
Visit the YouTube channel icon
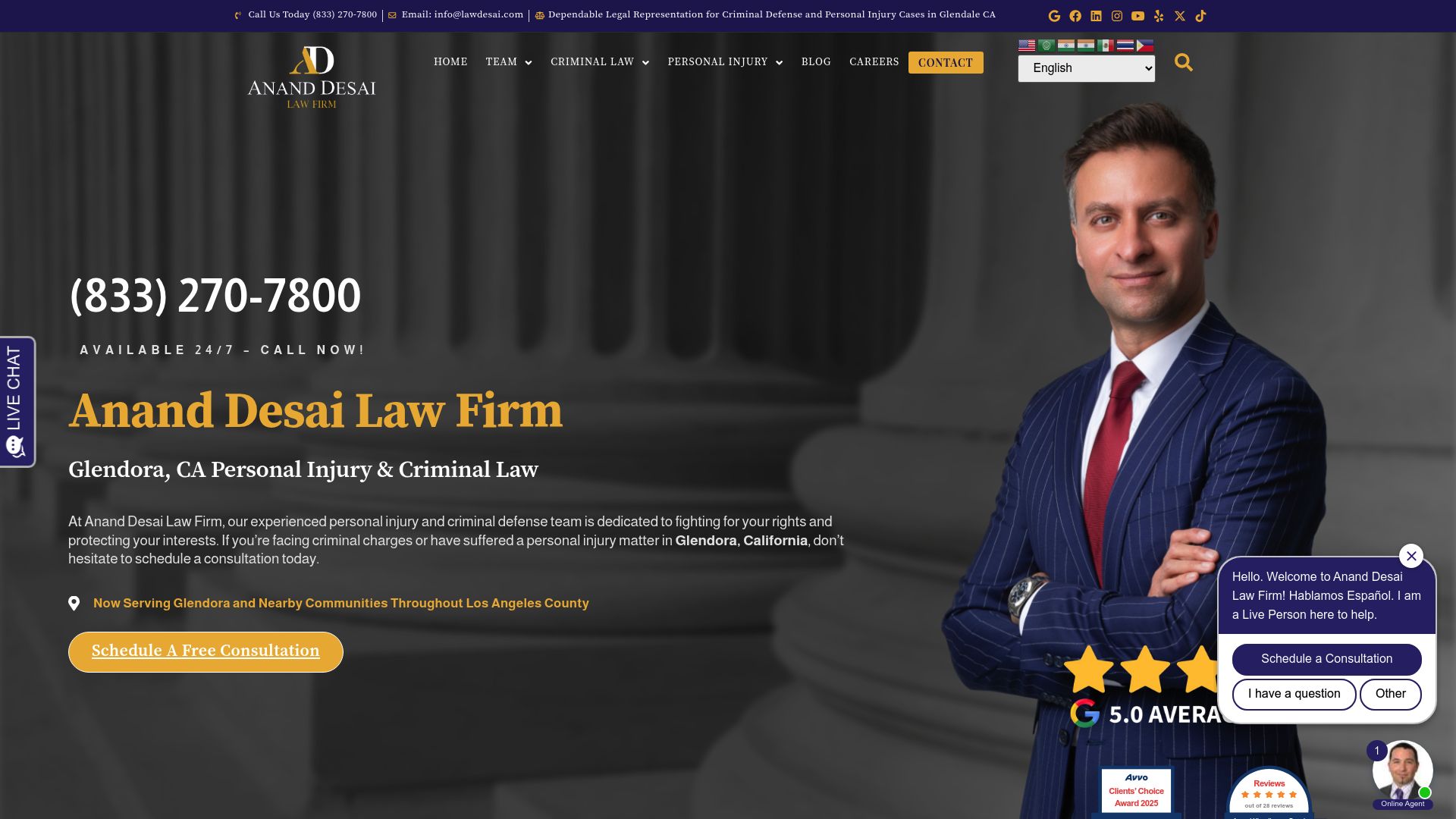(x=1138, y=16)
